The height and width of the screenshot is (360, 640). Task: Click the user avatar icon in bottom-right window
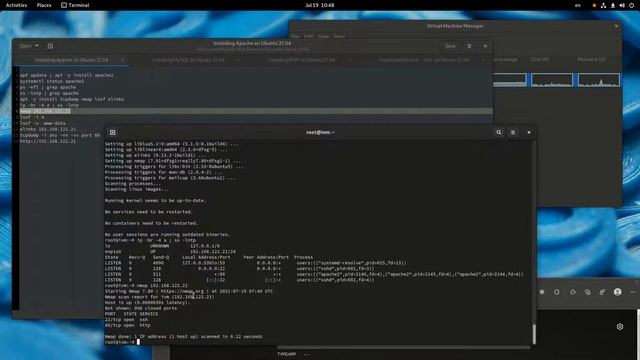point(618,292)
